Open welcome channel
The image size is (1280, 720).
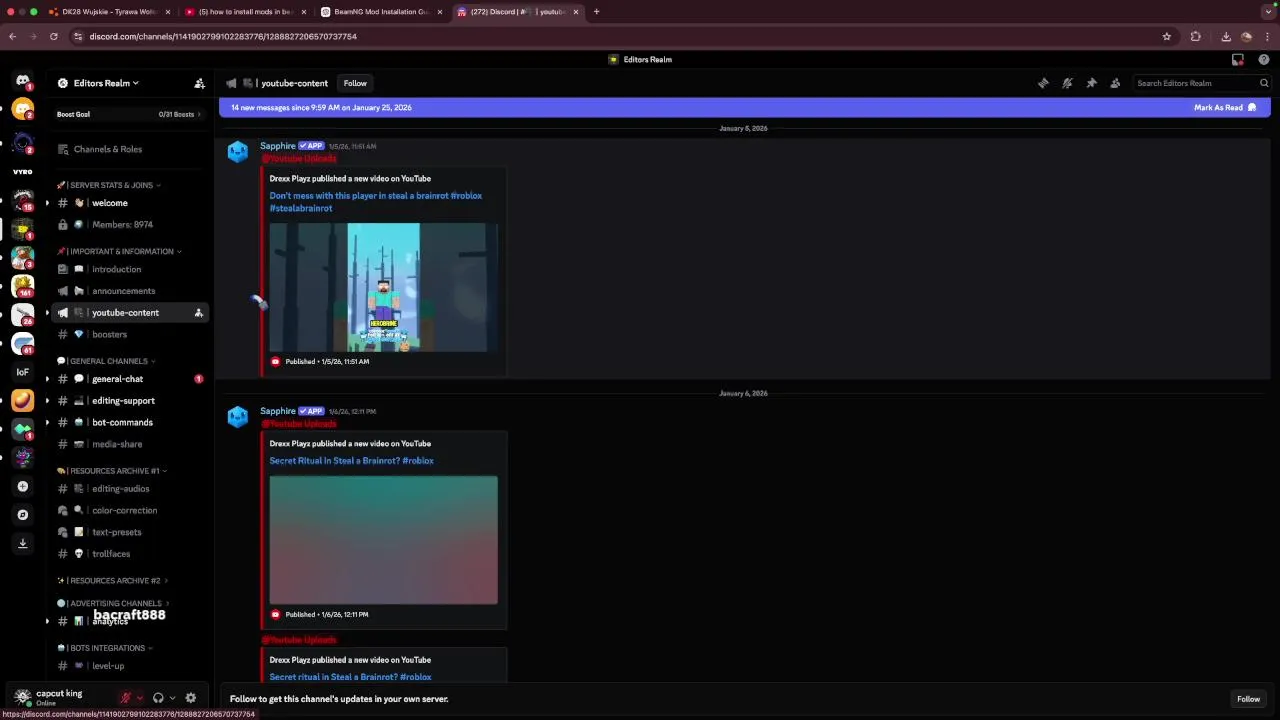130,203
